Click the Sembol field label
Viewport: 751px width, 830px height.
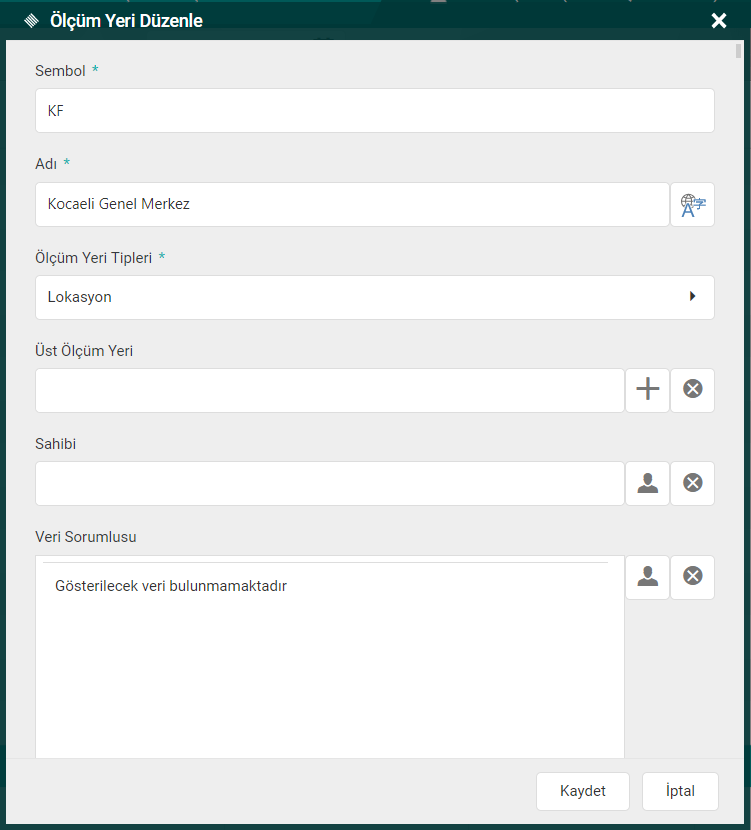pyautogui.click(x=61, y=71)
